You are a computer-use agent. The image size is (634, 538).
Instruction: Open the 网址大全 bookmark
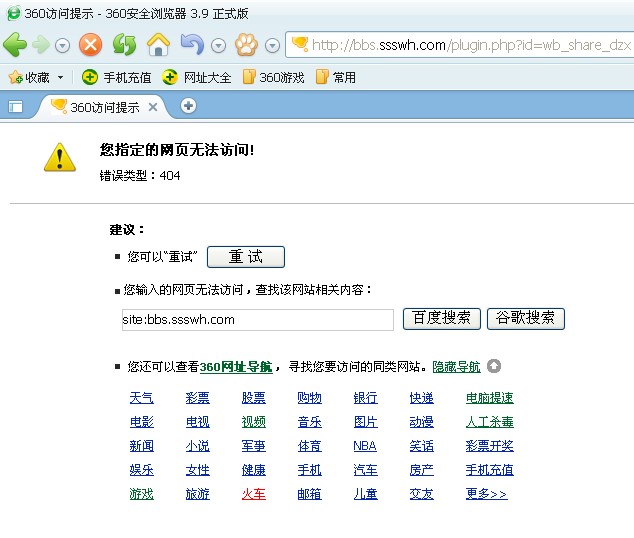(x=197, y=77)
